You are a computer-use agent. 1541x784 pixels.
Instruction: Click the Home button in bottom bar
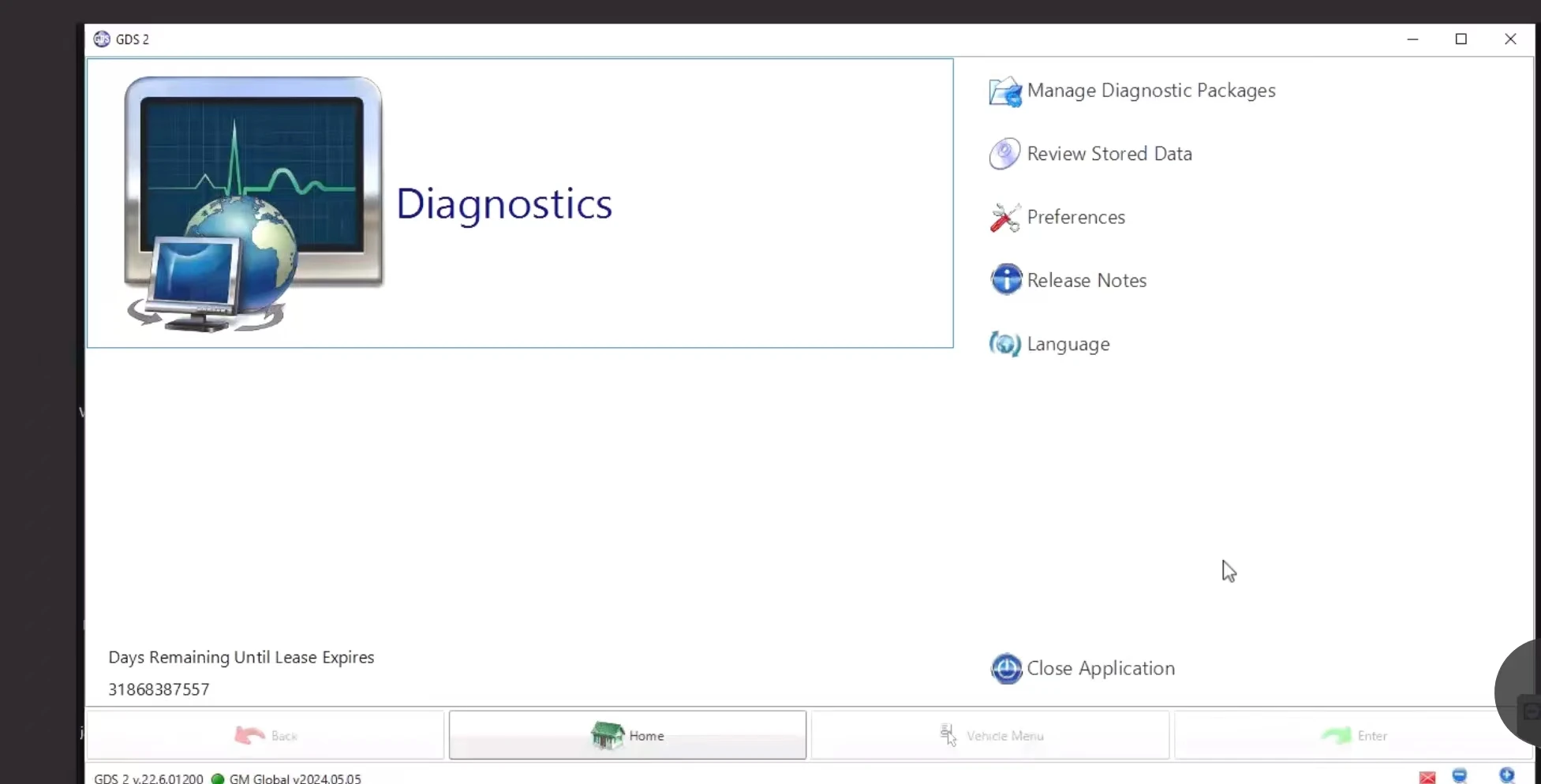pyautogui.click(x=627, y=735)
